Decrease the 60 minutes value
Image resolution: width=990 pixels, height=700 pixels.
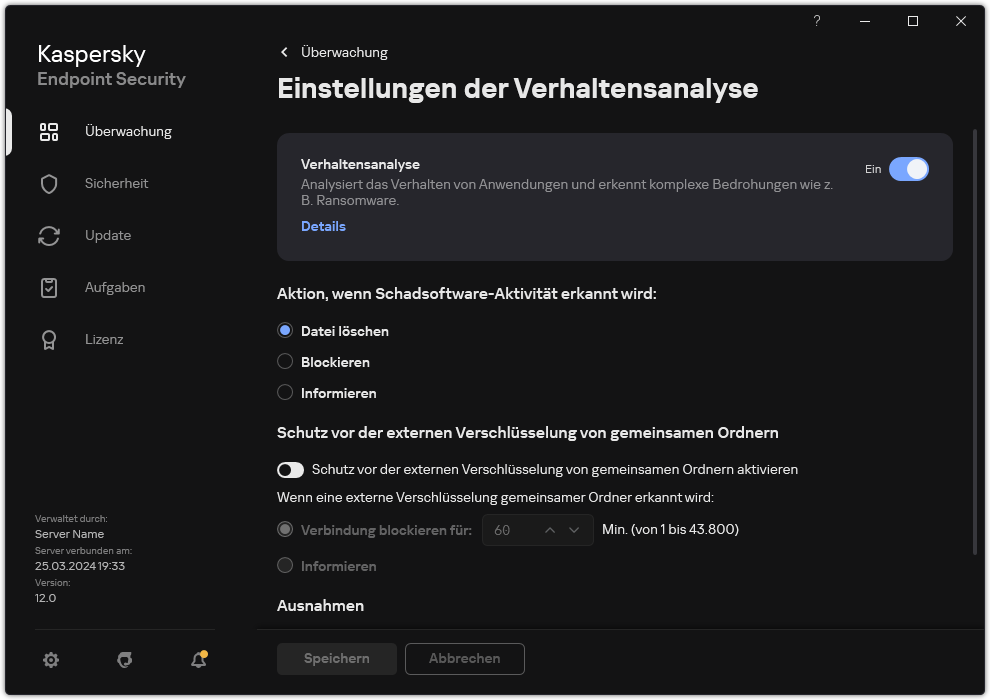pyautogui.click(x=574, y=529)
